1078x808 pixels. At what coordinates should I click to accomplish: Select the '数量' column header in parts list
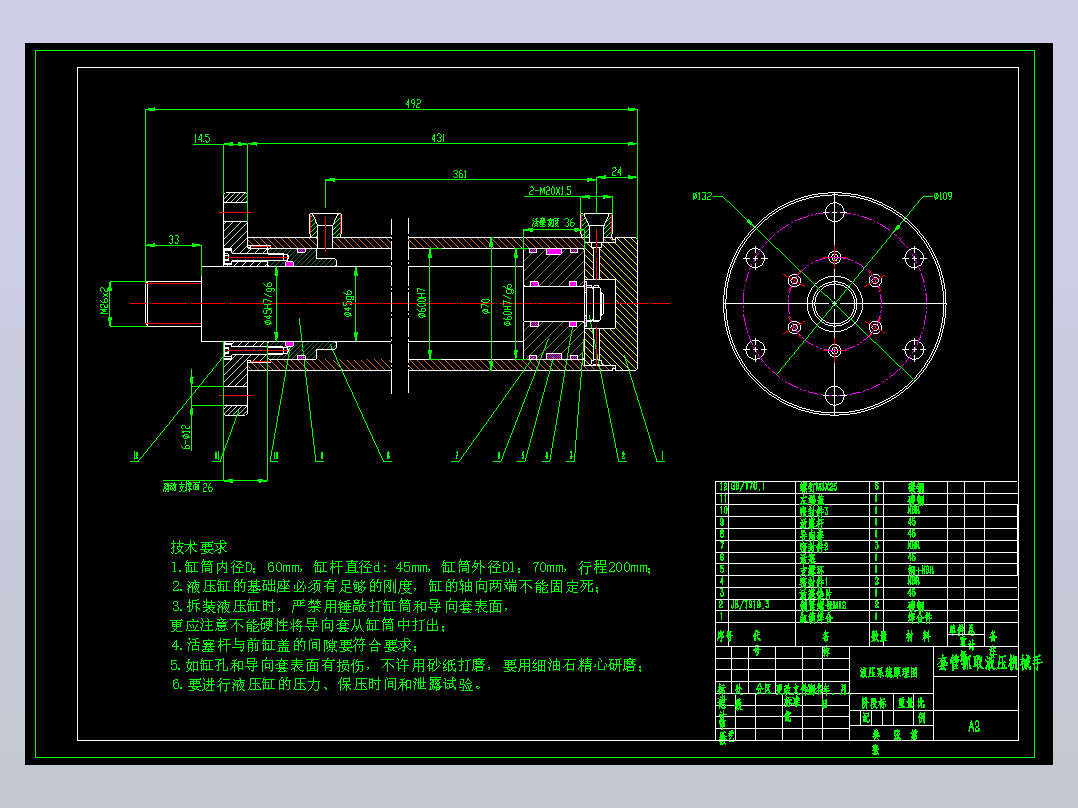(879, 637)
